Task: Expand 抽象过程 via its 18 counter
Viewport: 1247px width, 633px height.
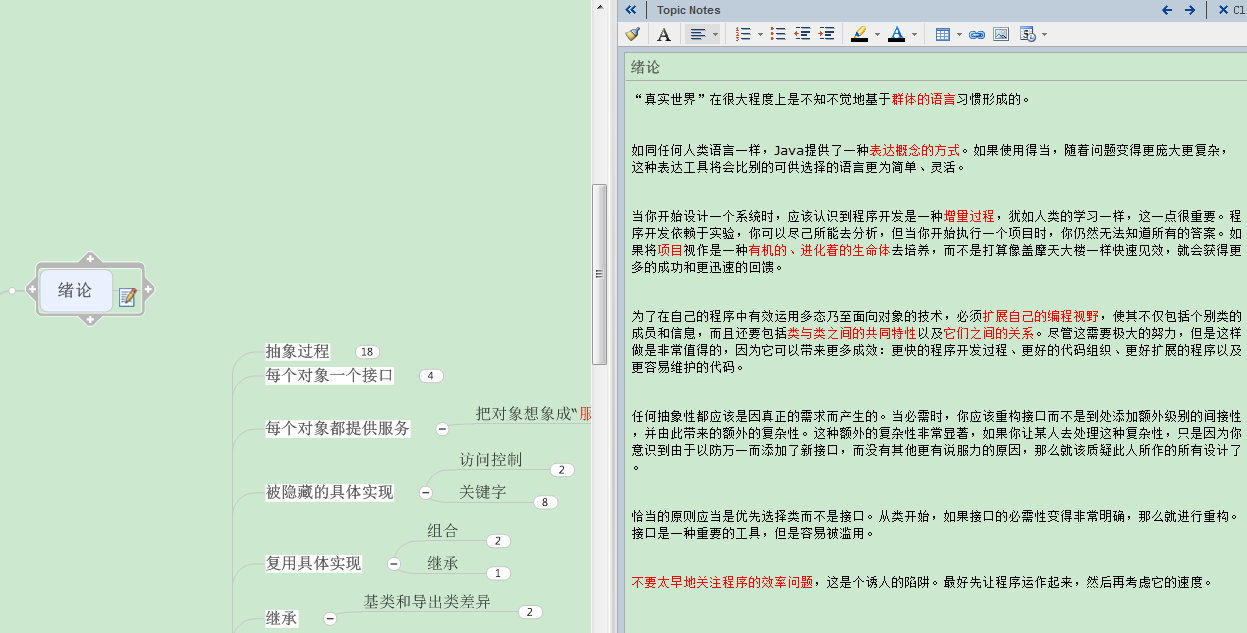Action: pos(367,352)
